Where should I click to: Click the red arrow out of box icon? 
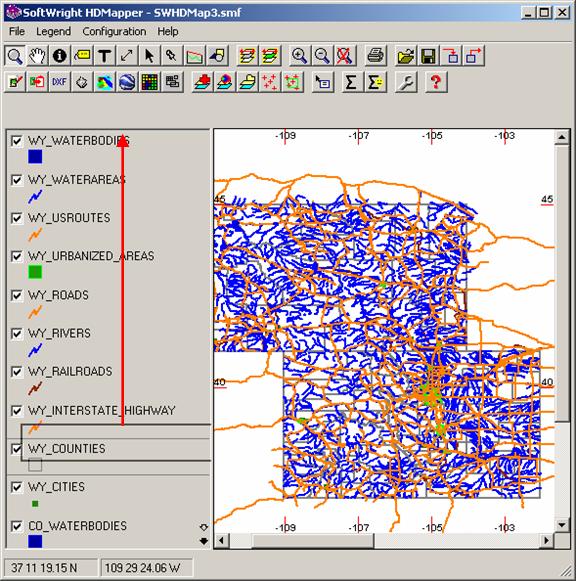[x=473, y=56]
